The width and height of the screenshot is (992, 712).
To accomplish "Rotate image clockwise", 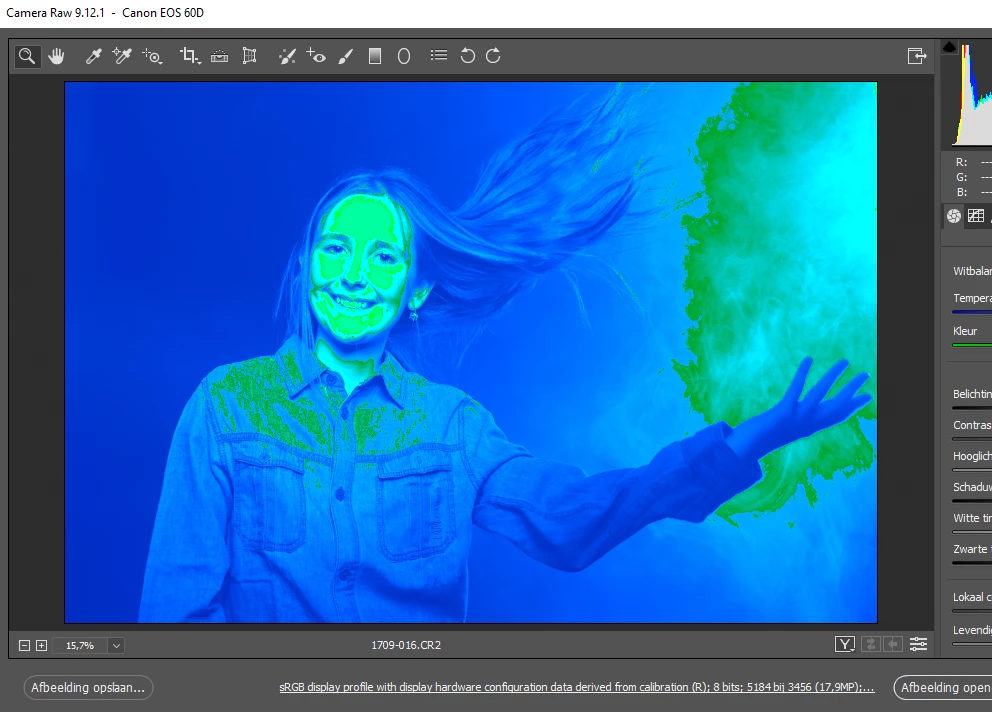I will [x=493, y=56].
